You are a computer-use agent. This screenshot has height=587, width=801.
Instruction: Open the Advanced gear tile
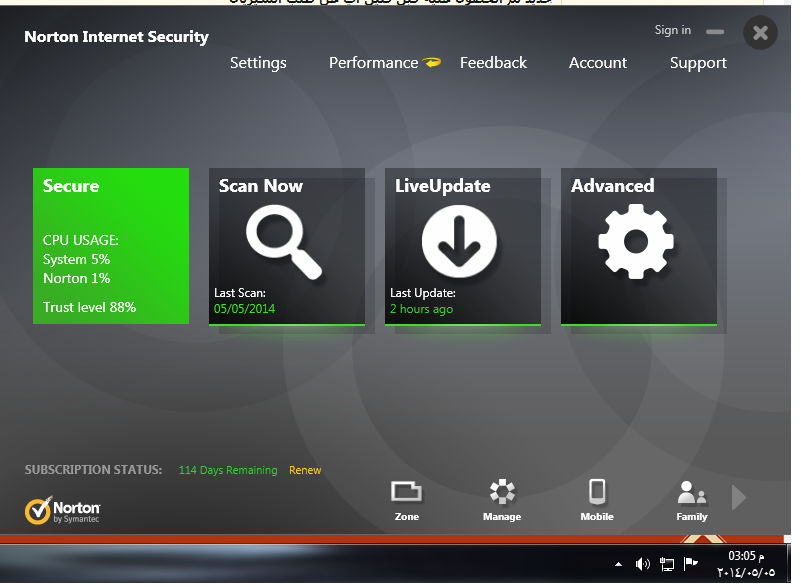pos(639,246)
